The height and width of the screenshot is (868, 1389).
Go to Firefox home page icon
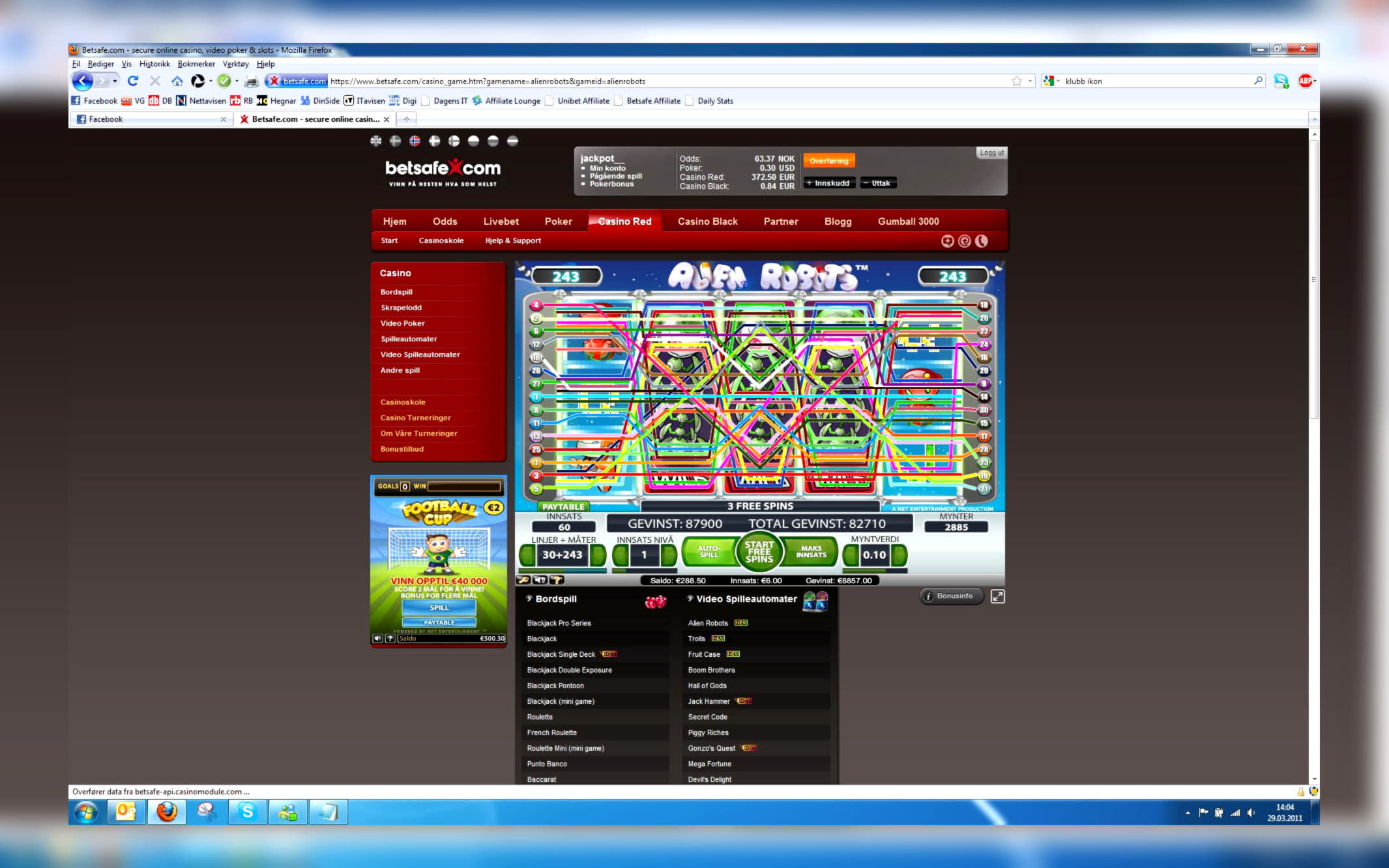[177, 81]
